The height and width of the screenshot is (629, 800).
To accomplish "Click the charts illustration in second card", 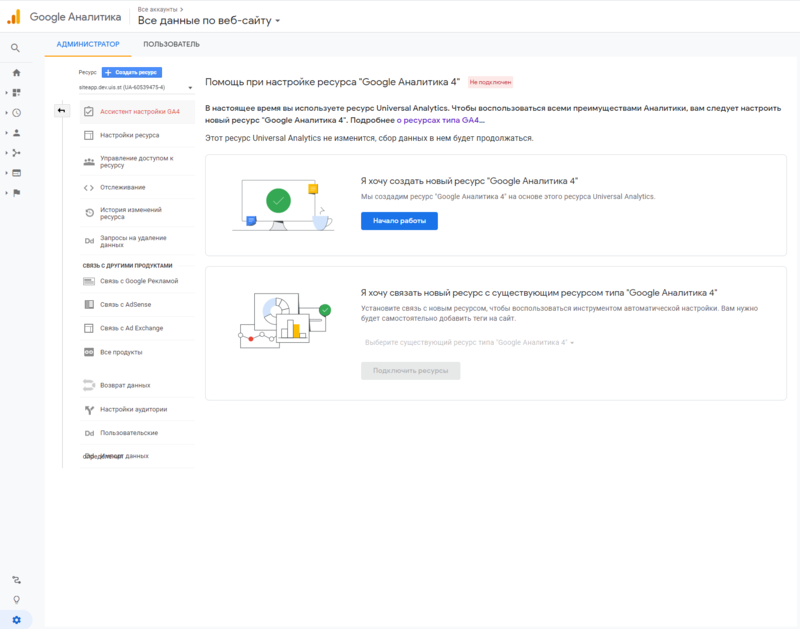I will [x=285, y=320].
